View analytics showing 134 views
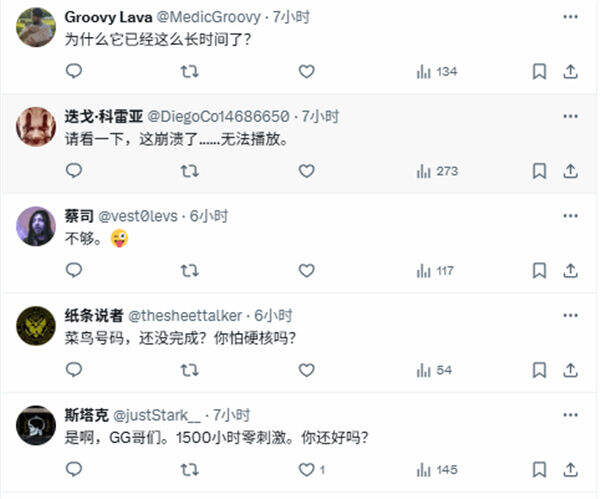This screenshot has height=499, width=600. (x=436, y=71)
